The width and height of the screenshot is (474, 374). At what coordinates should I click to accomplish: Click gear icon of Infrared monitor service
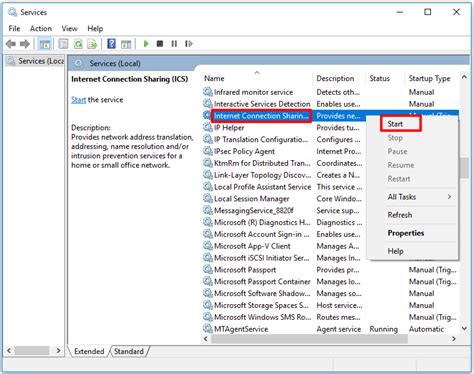pos(208,92)
